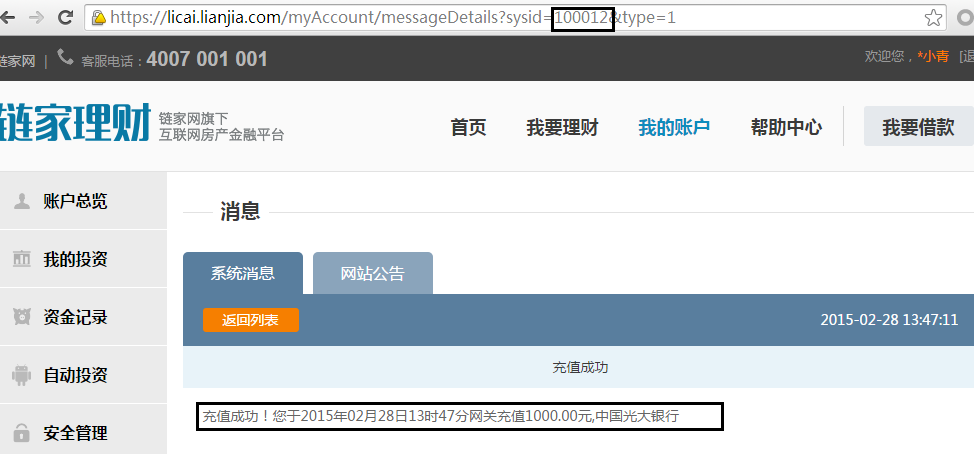Click the person icon beside 账户总览

click(22, 201)
